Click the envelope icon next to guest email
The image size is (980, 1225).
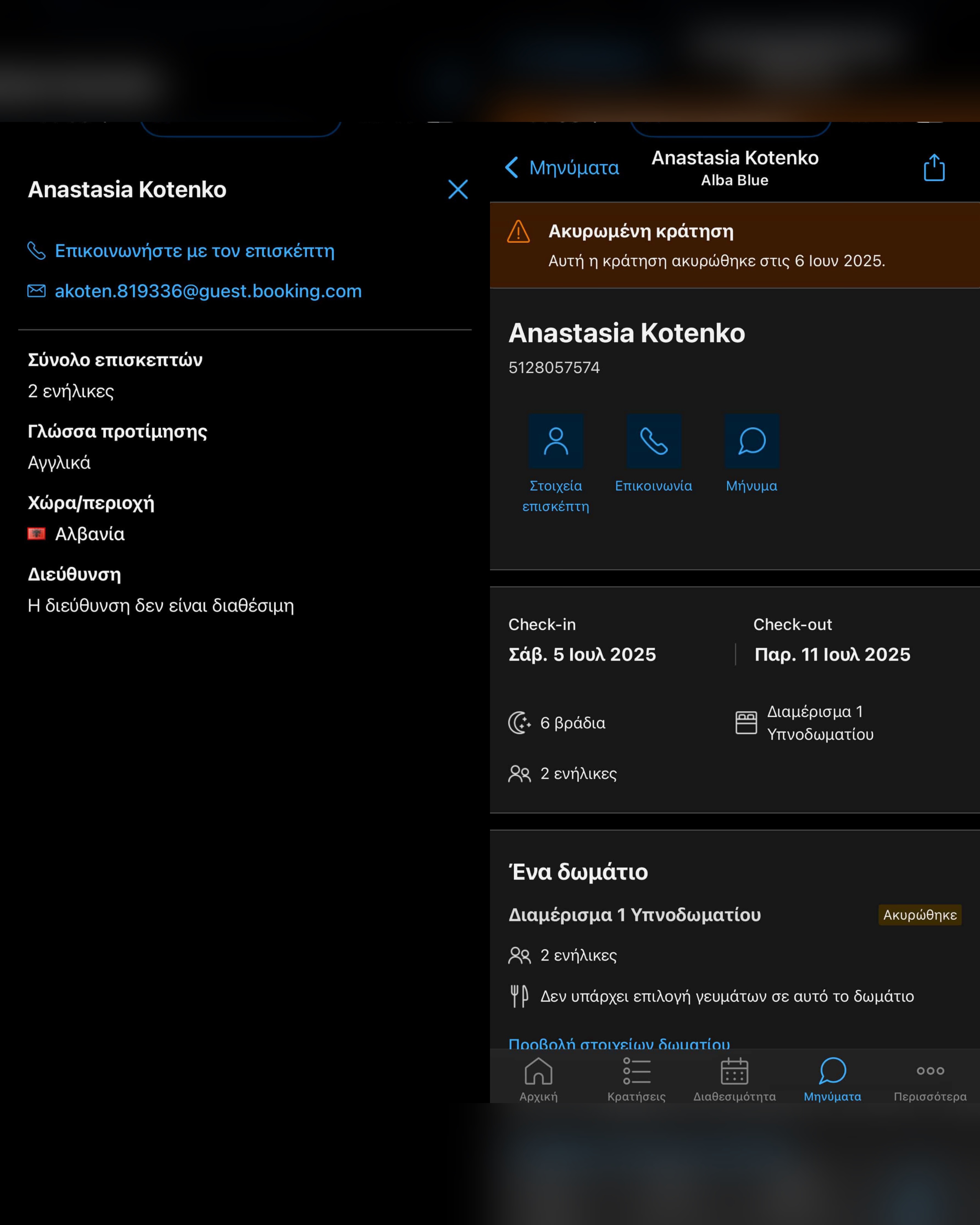(36, 291)
